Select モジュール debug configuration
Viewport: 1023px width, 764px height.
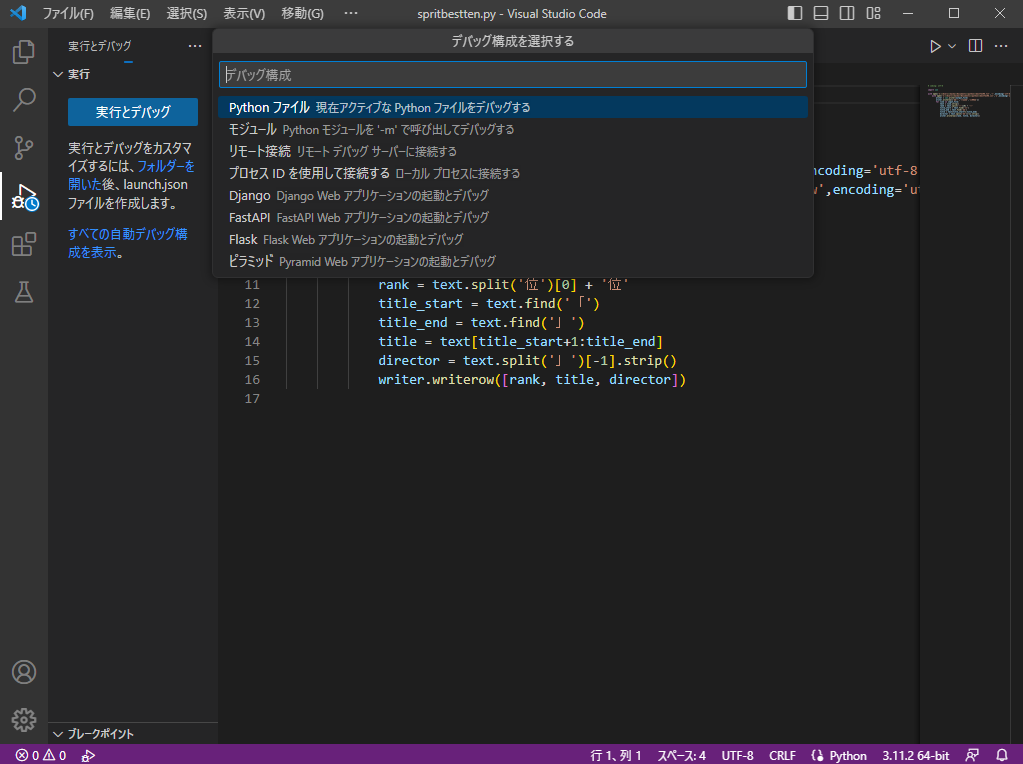(513, 129)
